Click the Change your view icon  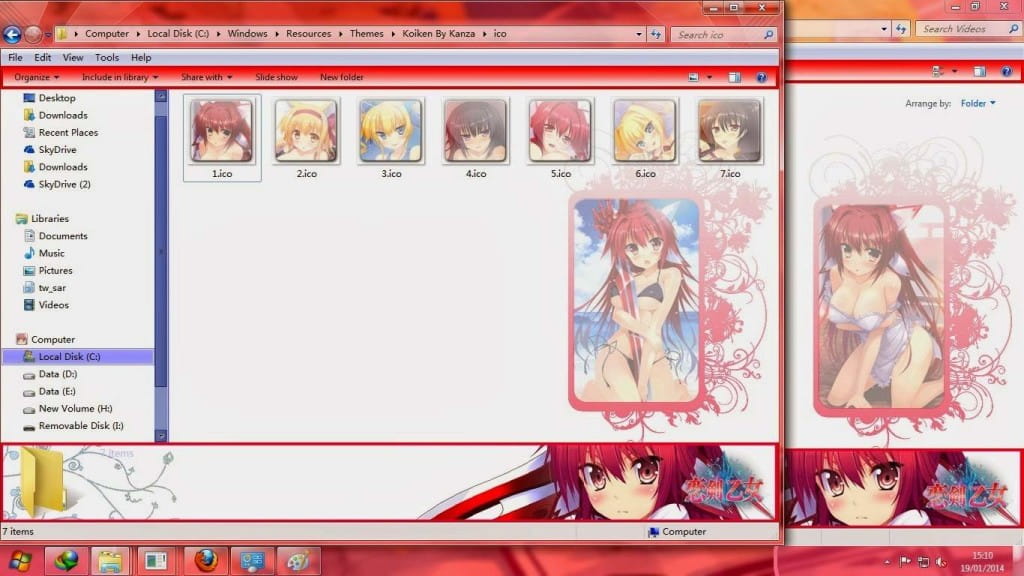(693, 77)
